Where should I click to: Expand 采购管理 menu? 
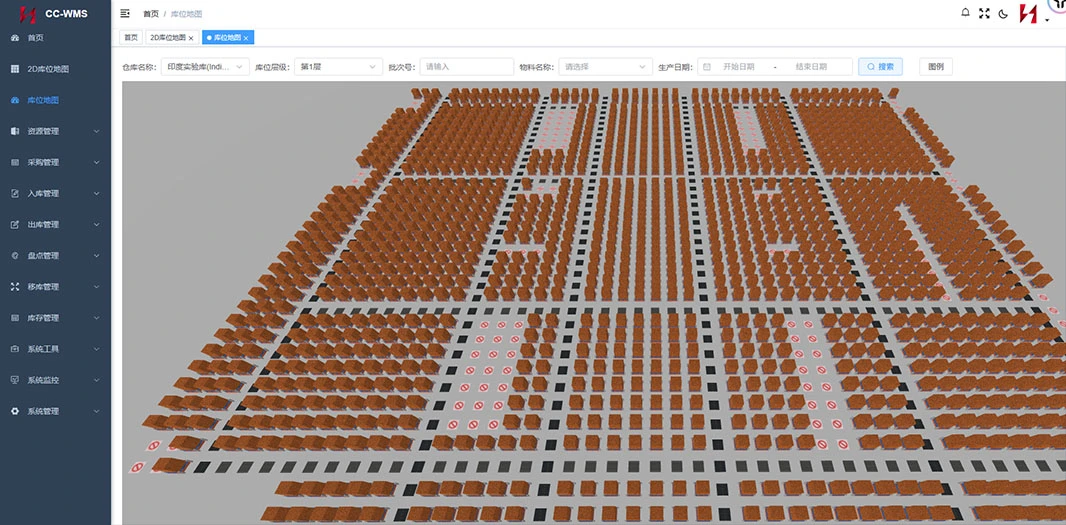tap(55, 163)
